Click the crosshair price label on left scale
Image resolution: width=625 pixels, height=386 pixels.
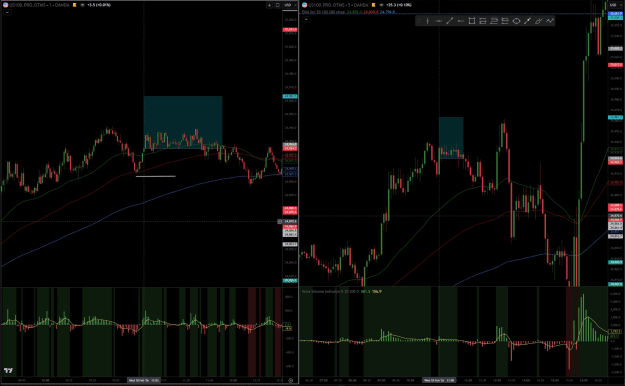290,221
